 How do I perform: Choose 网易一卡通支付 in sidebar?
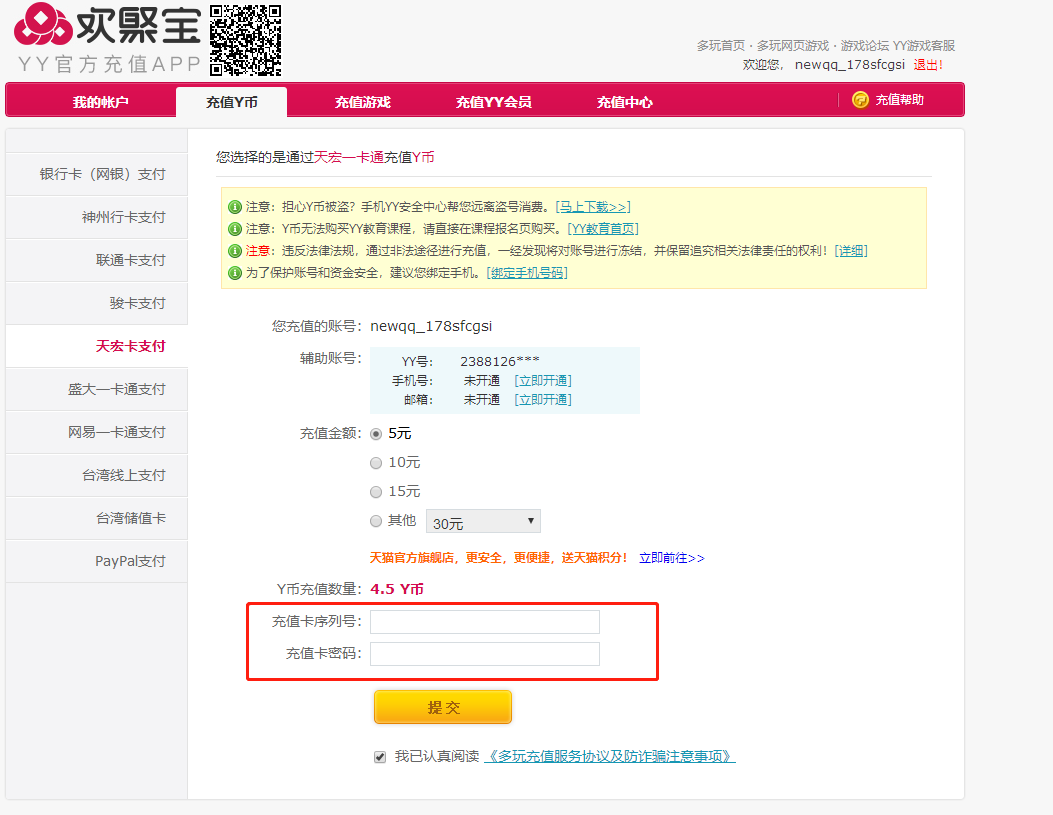point(97,432)
